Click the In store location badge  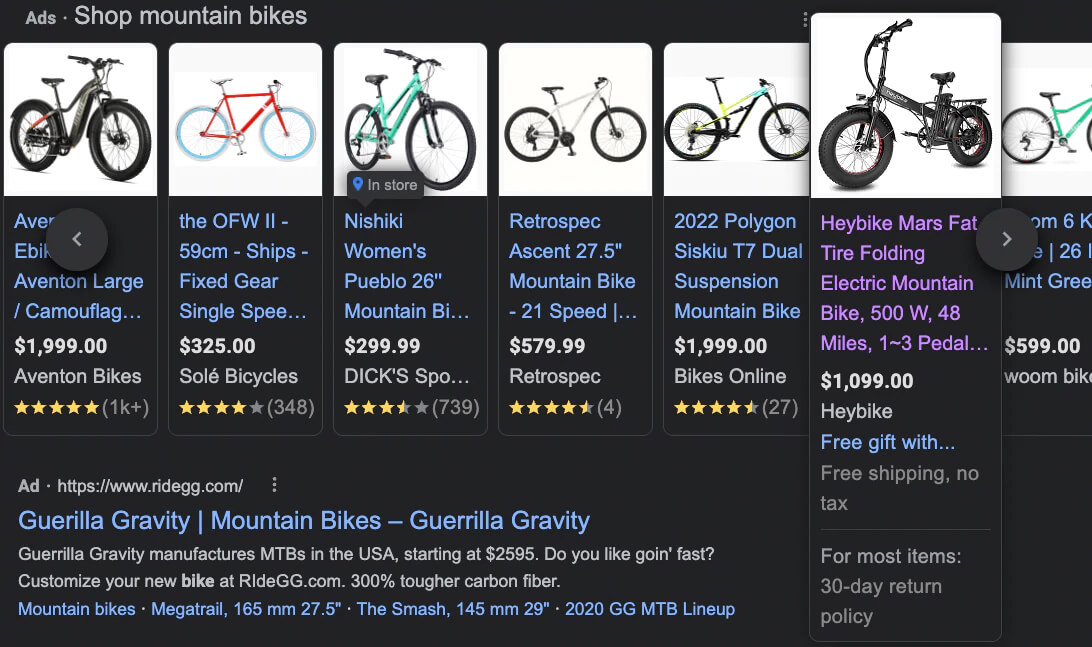click(x=385, y=185)
